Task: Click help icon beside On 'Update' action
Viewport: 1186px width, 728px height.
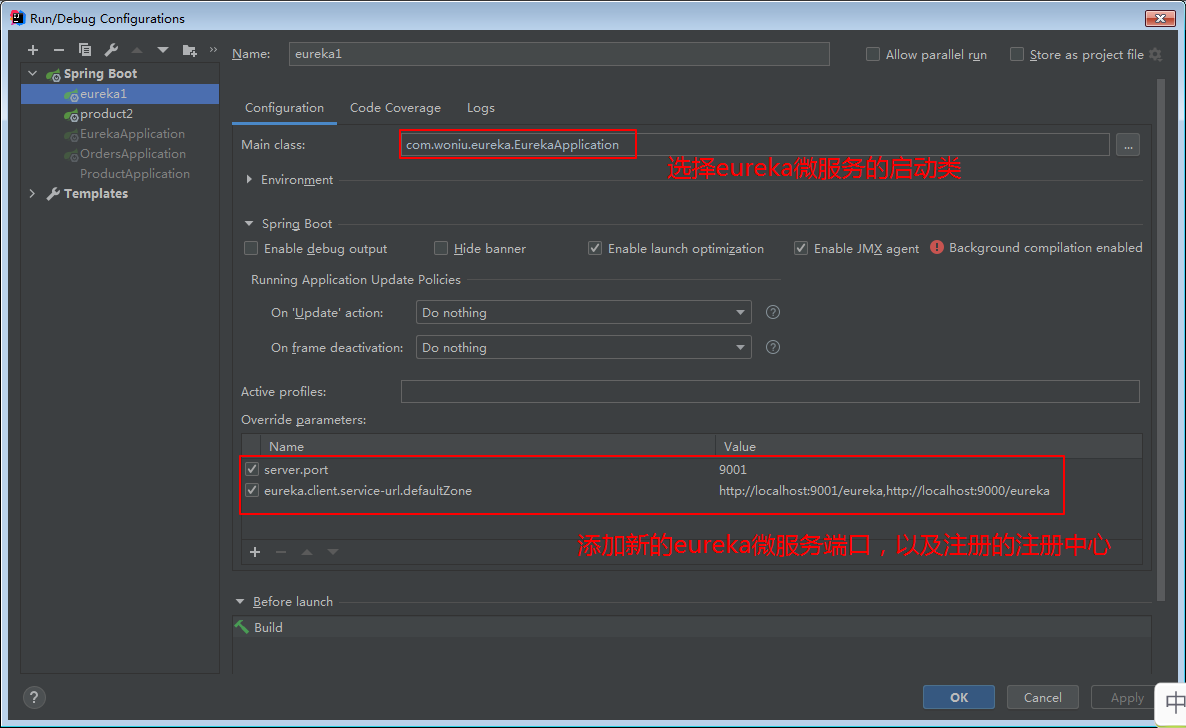Action: pyautogui.click(x=772, y=312)
